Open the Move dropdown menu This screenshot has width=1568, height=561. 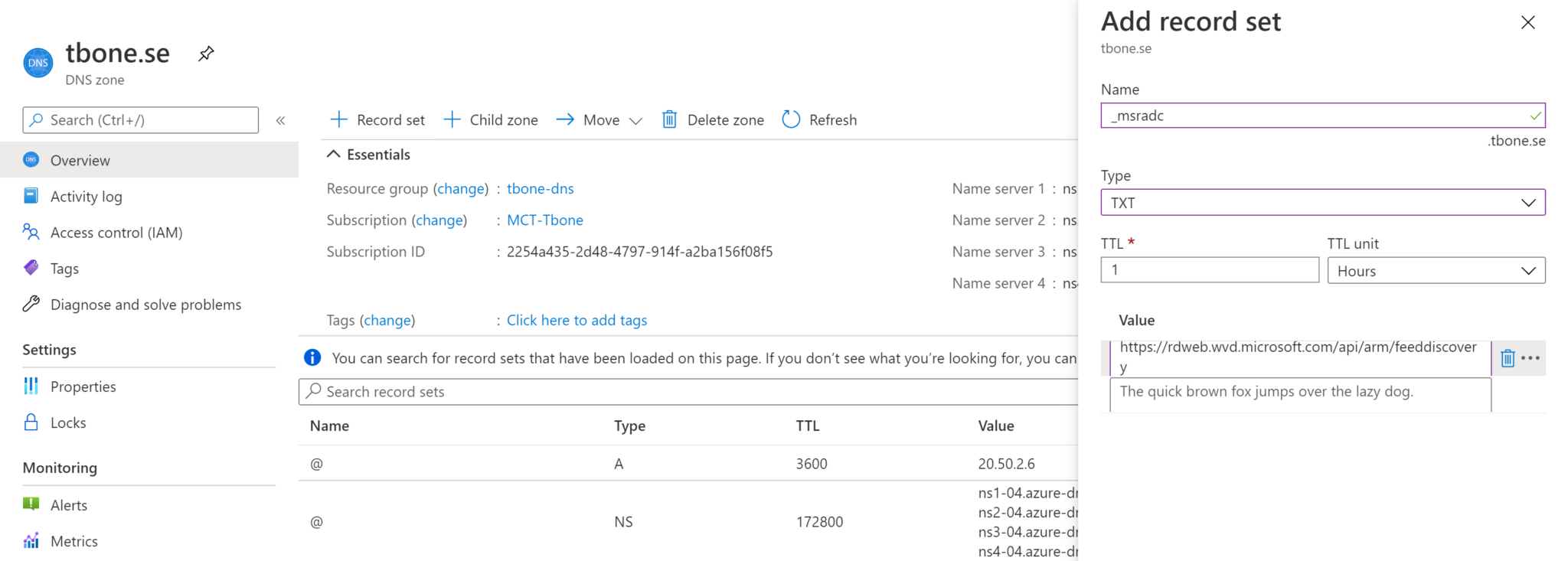pyautogui.click(x=599, y=119)
